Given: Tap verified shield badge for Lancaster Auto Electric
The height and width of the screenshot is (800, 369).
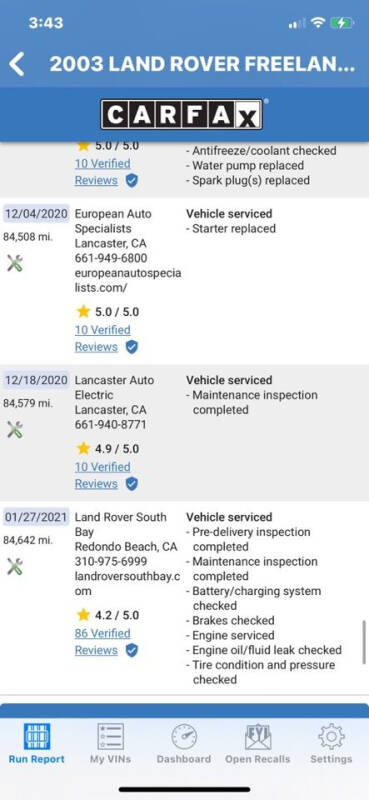Looking at the screenshot, I should coord(132,484).
